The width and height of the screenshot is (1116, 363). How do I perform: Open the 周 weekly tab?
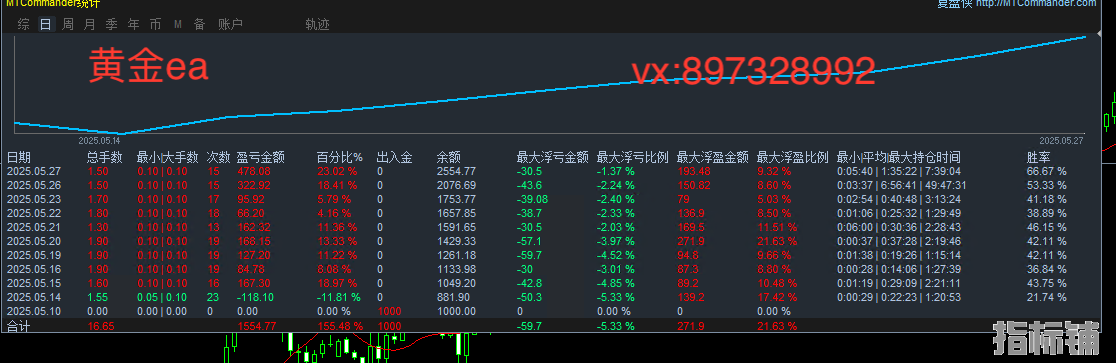pyautogui.click(x=68, y=25)
